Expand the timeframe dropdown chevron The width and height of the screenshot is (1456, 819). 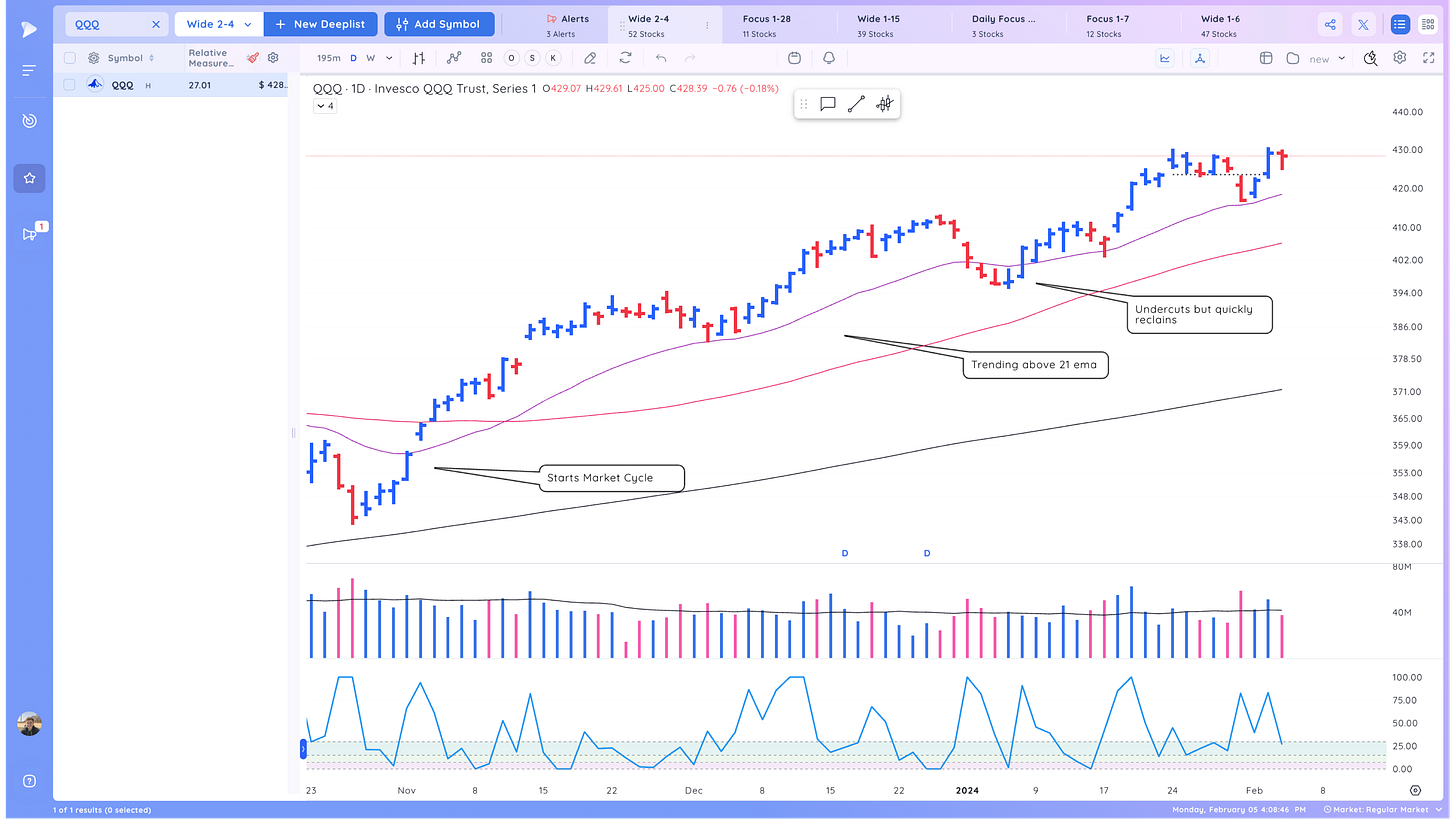click(389, 58)
